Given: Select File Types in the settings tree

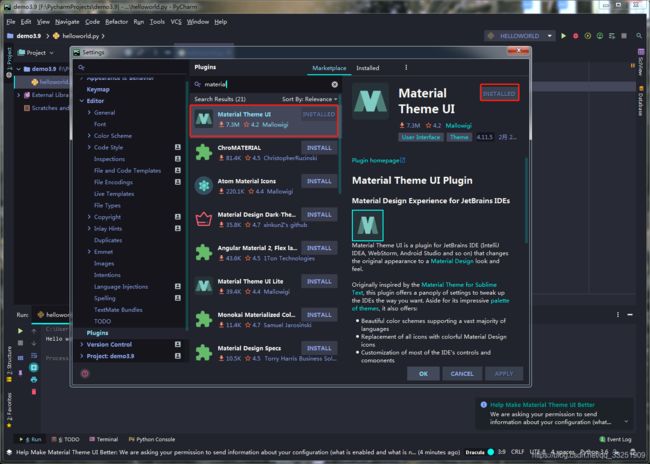Looking at the screenshot, I should pyautogui.click(x=107, y=205).
